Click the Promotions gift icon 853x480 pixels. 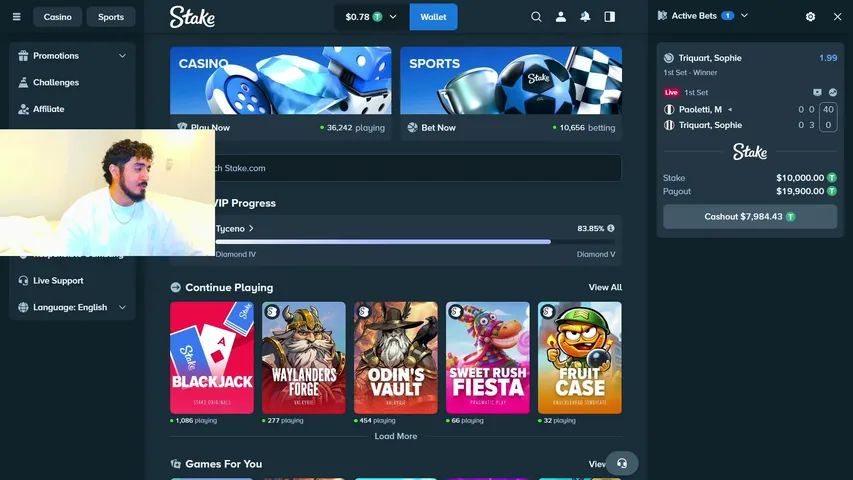pyautogui.click(x=23, y=56)
